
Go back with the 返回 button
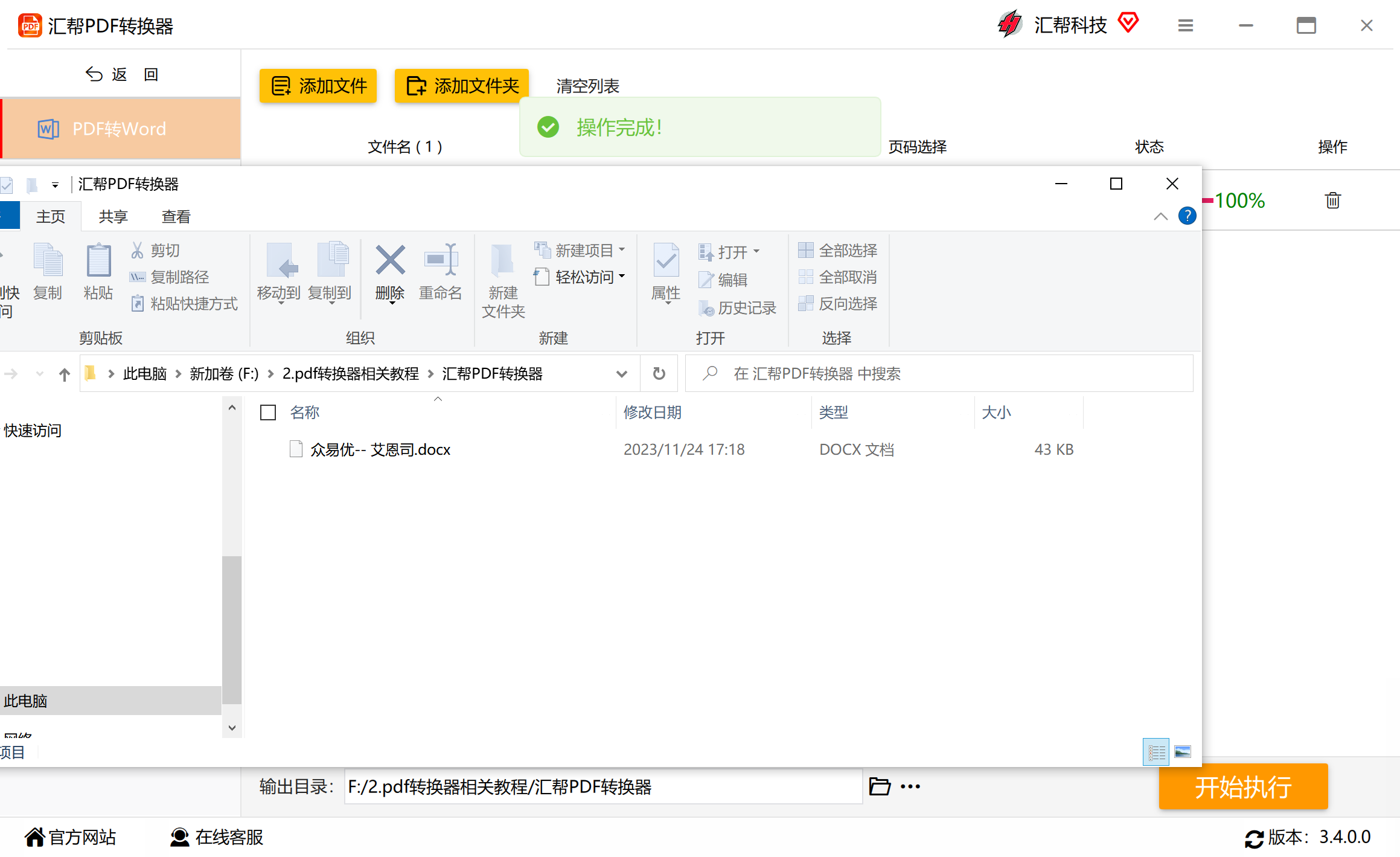(x=122, y=74)
